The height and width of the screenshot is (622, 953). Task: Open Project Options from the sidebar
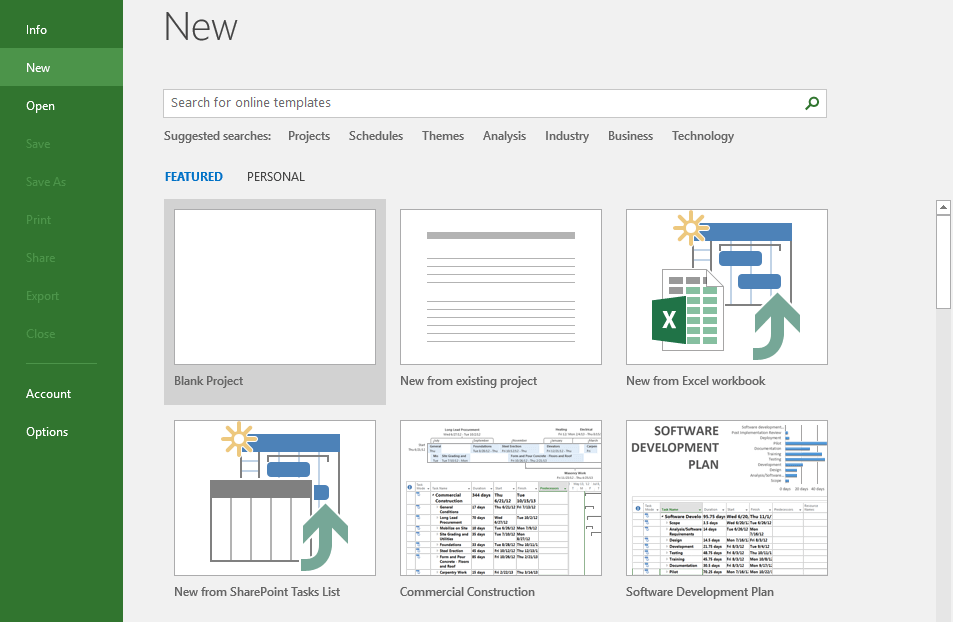pyautogui.click(x=61, y=432)
